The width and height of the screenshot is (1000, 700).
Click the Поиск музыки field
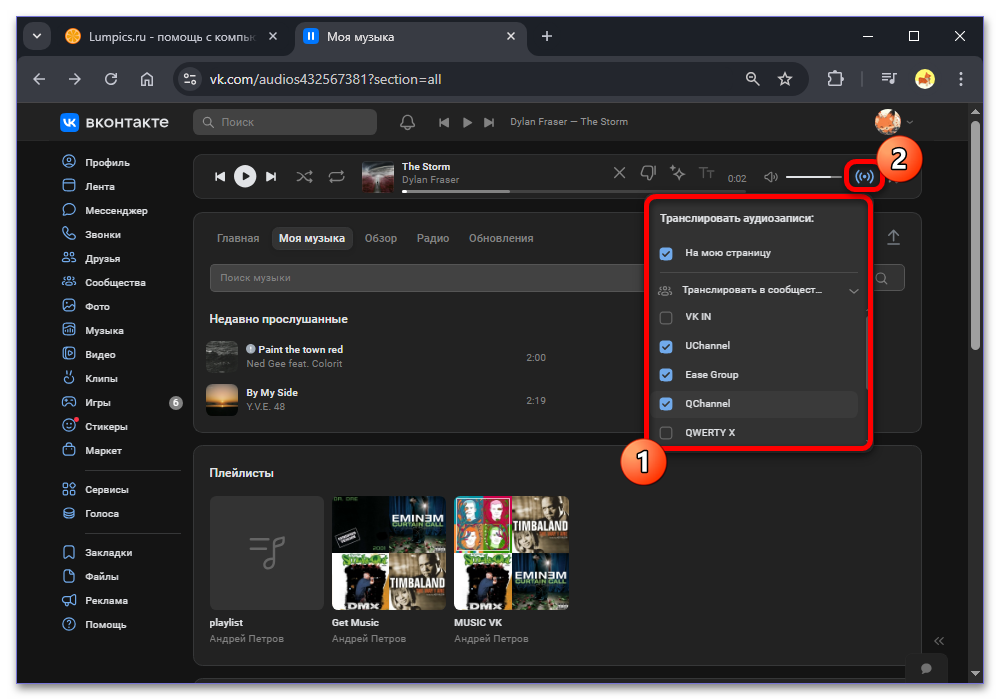[427, 278]
